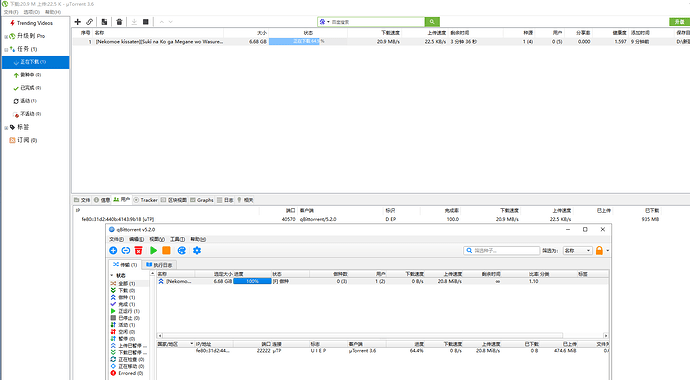Select the 订阅 (0) RSS feeds sidebar item
This screenshot has height=380, width=690.
click(x=23, y=140)
